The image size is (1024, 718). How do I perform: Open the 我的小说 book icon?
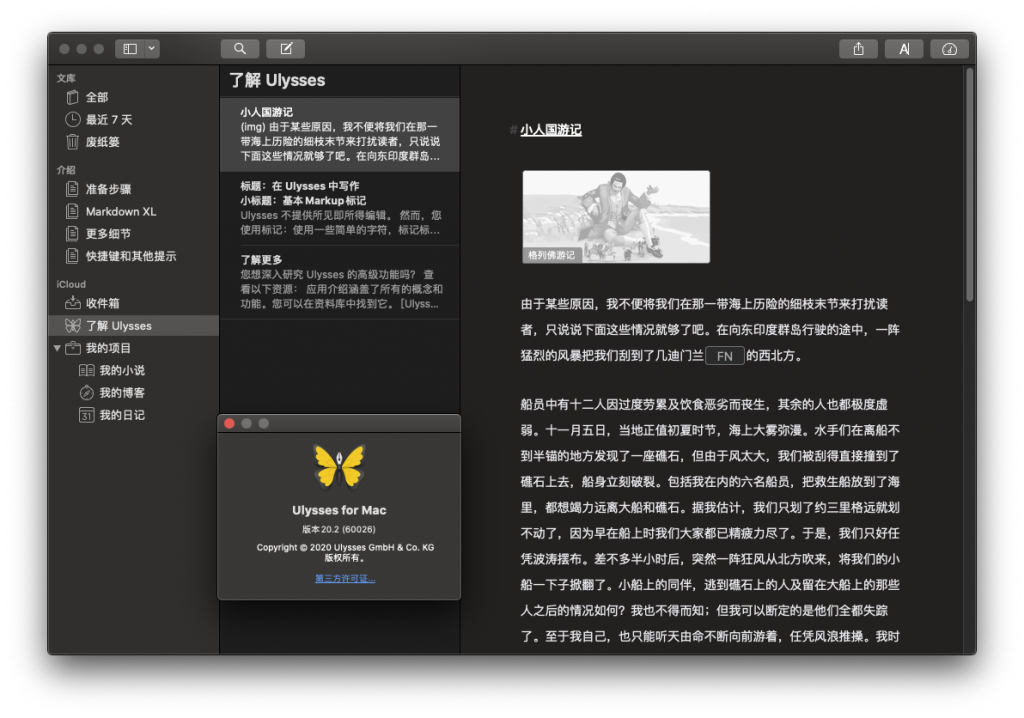(86, 370)
